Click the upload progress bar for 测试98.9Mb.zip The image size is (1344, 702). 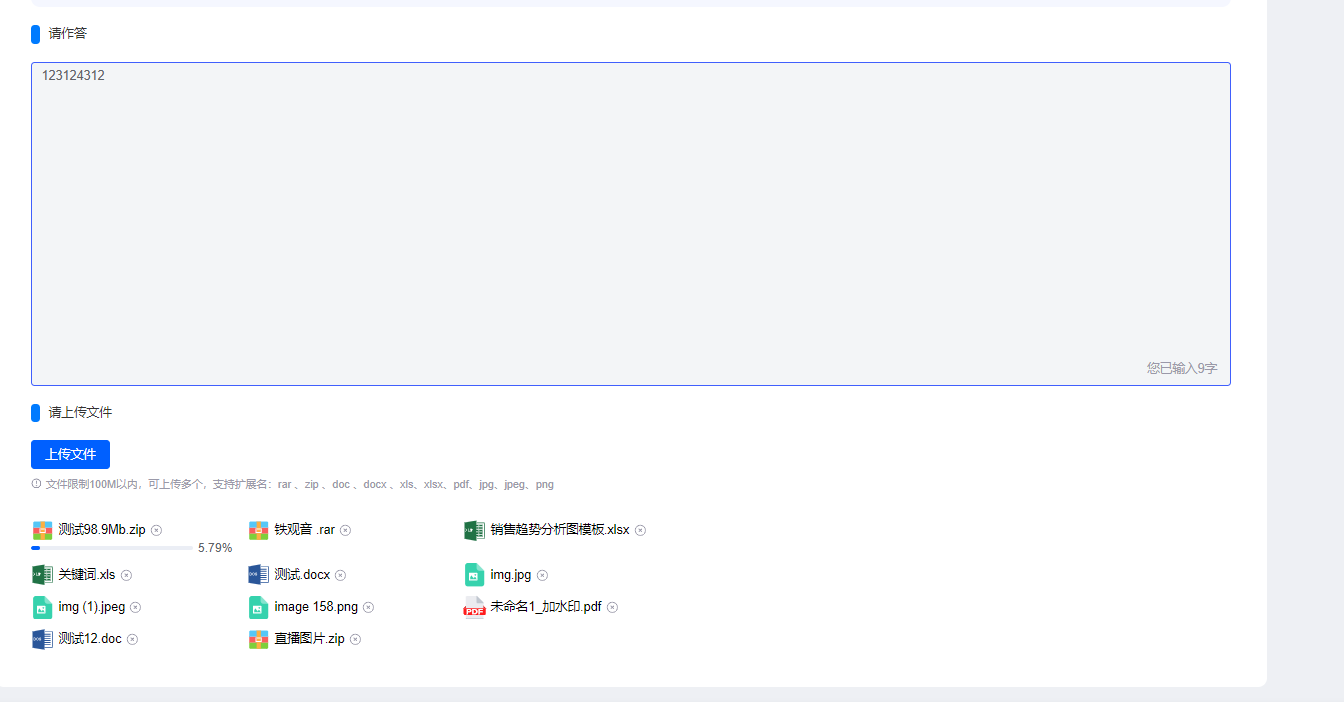pyautogui.click(x=112, y=548)
